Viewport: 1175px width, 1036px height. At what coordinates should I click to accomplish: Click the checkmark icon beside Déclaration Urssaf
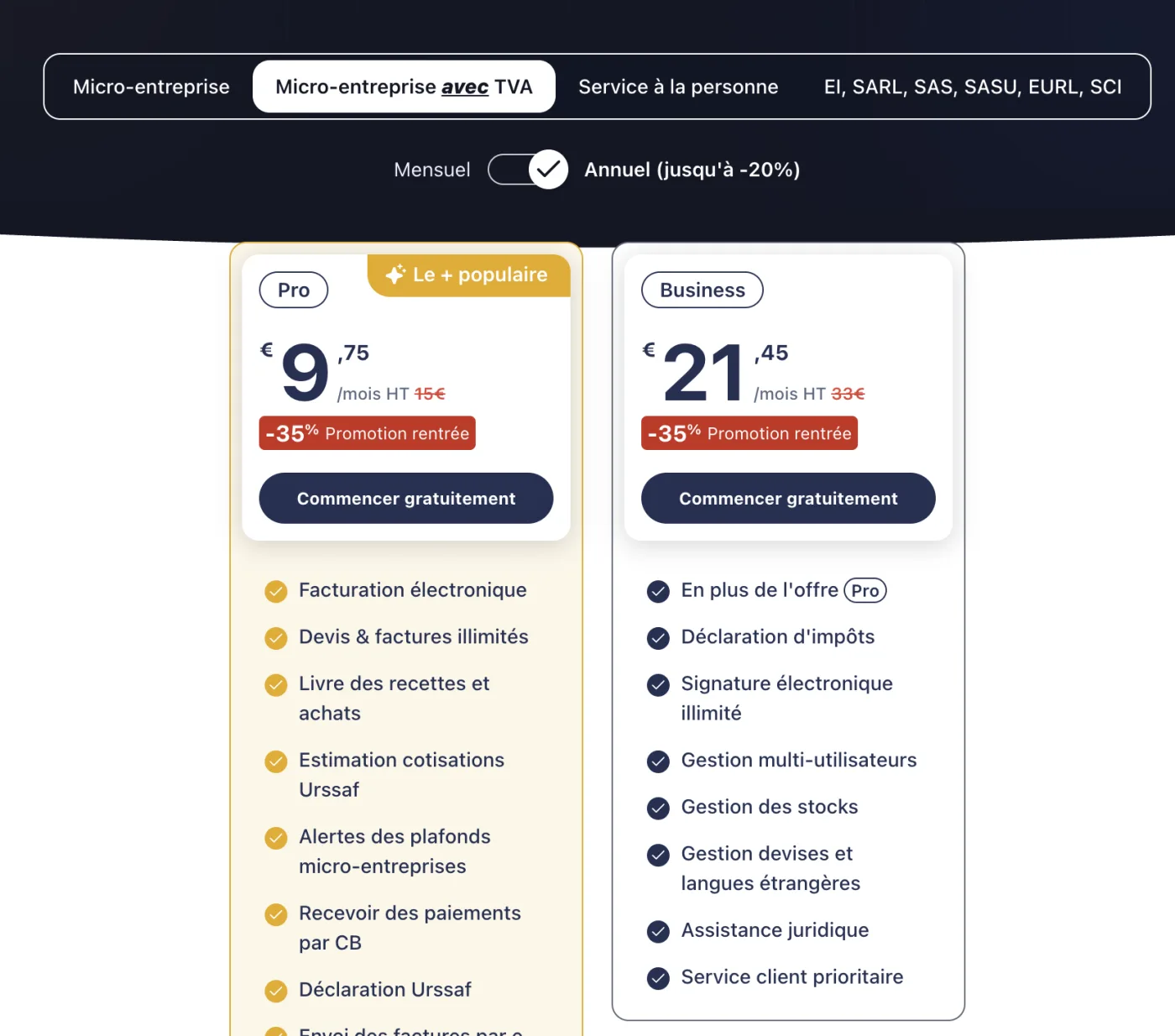coord(276,992)
